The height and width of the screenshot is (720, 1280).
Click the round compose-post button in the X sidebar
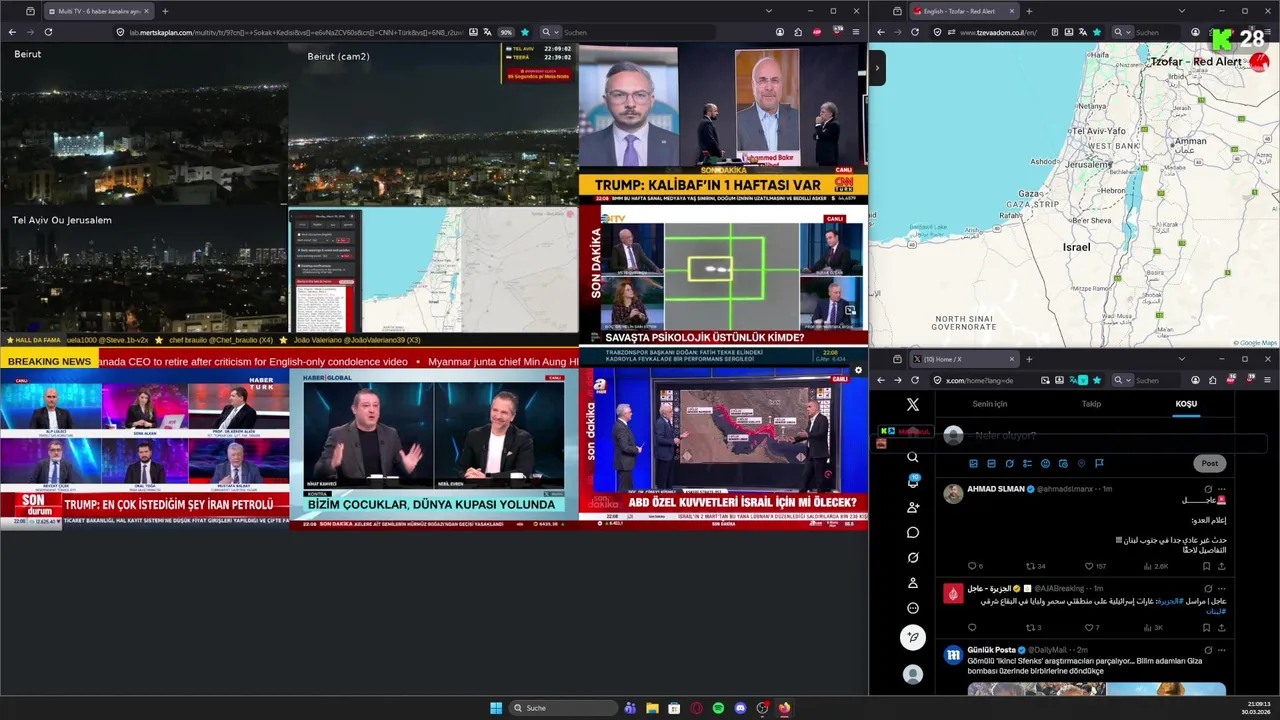click(912, 637)
